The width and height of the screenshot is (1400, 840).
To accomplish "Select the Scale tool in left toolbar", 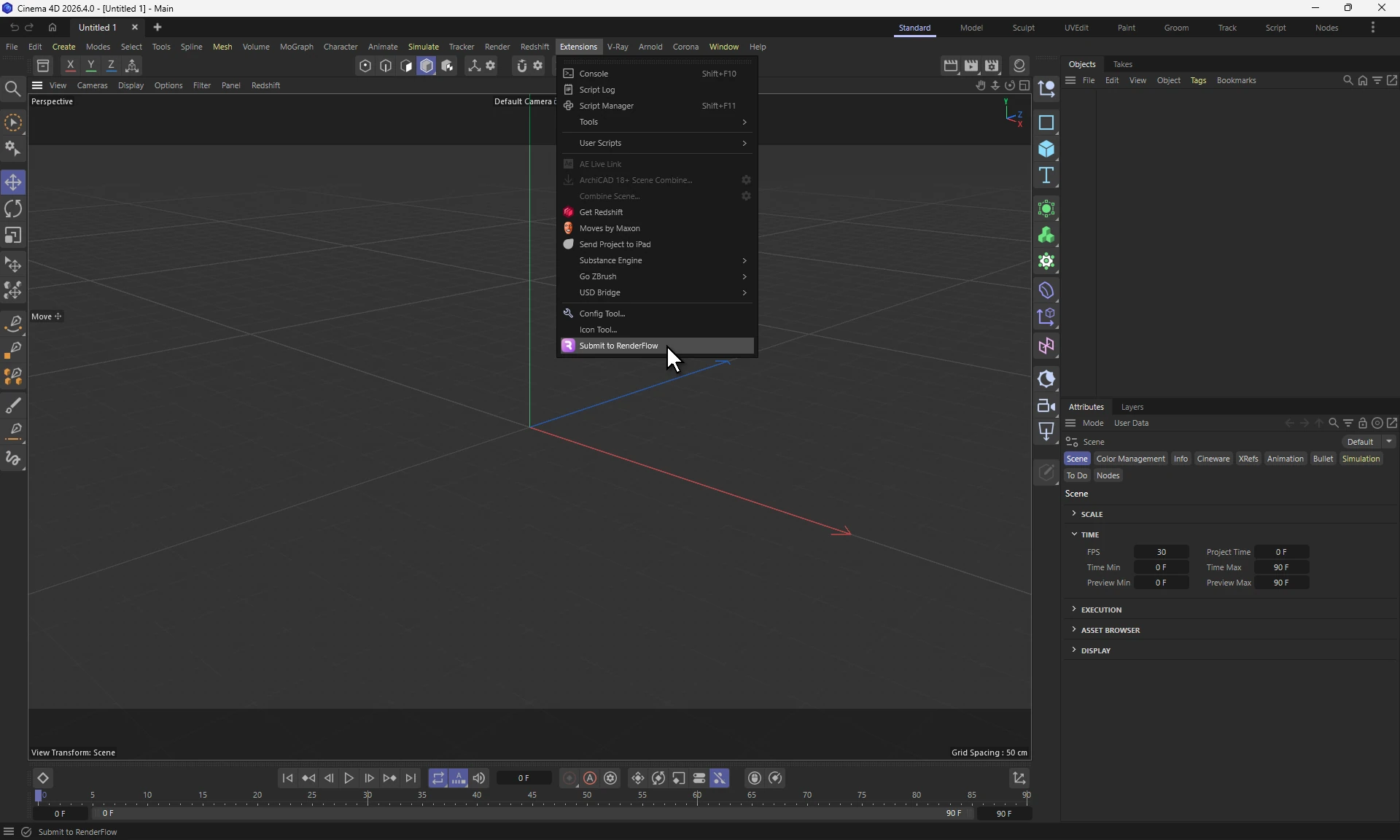I will click(x=13, y=236).
